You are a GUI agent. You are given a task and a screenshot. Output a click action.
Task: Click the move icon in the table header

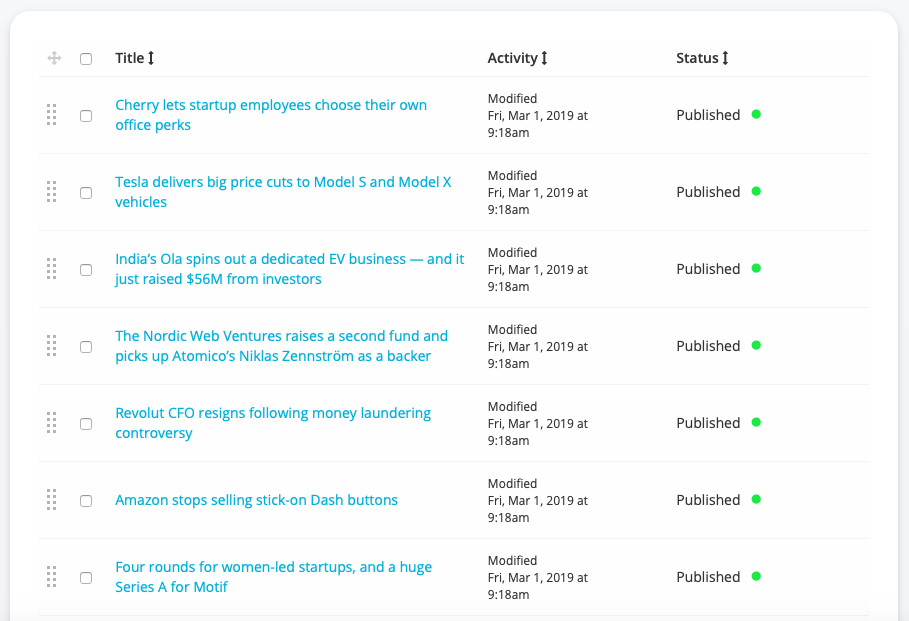pyautogui.click(x=54, y=59)
